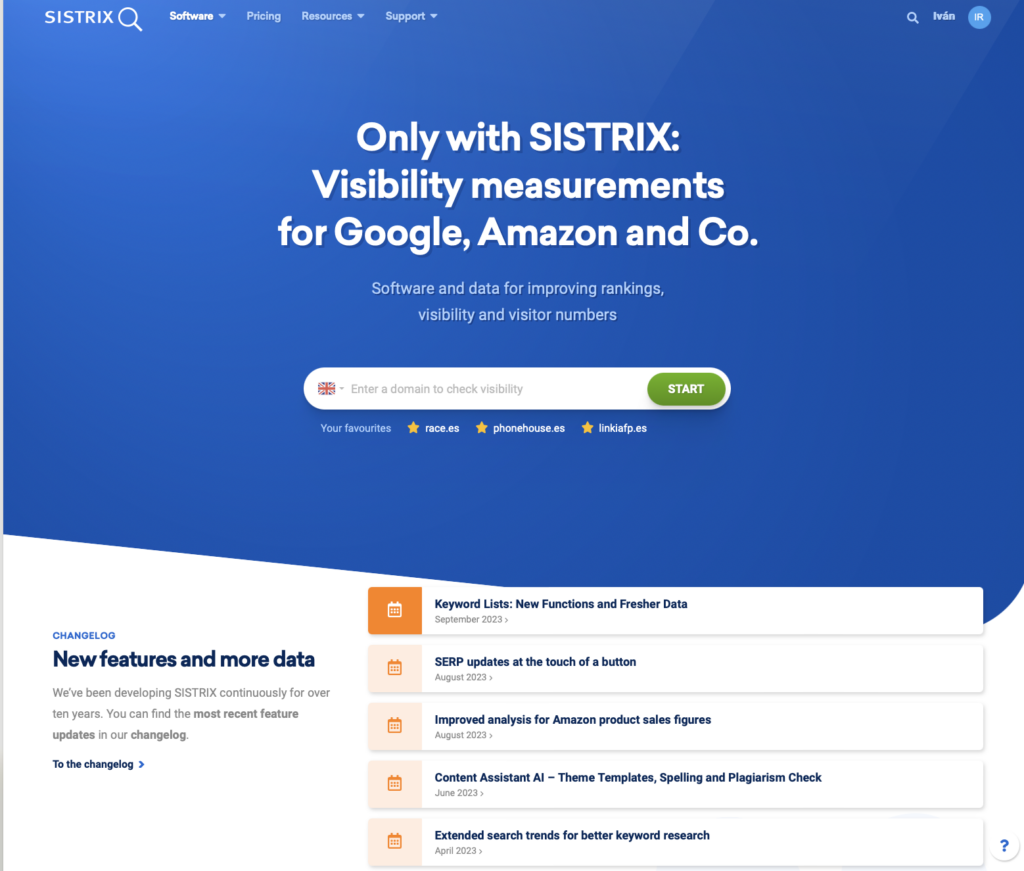
Task: Click the star icon beside linkiafp.es
Action: pyautogui.click(x=587, y=428)
